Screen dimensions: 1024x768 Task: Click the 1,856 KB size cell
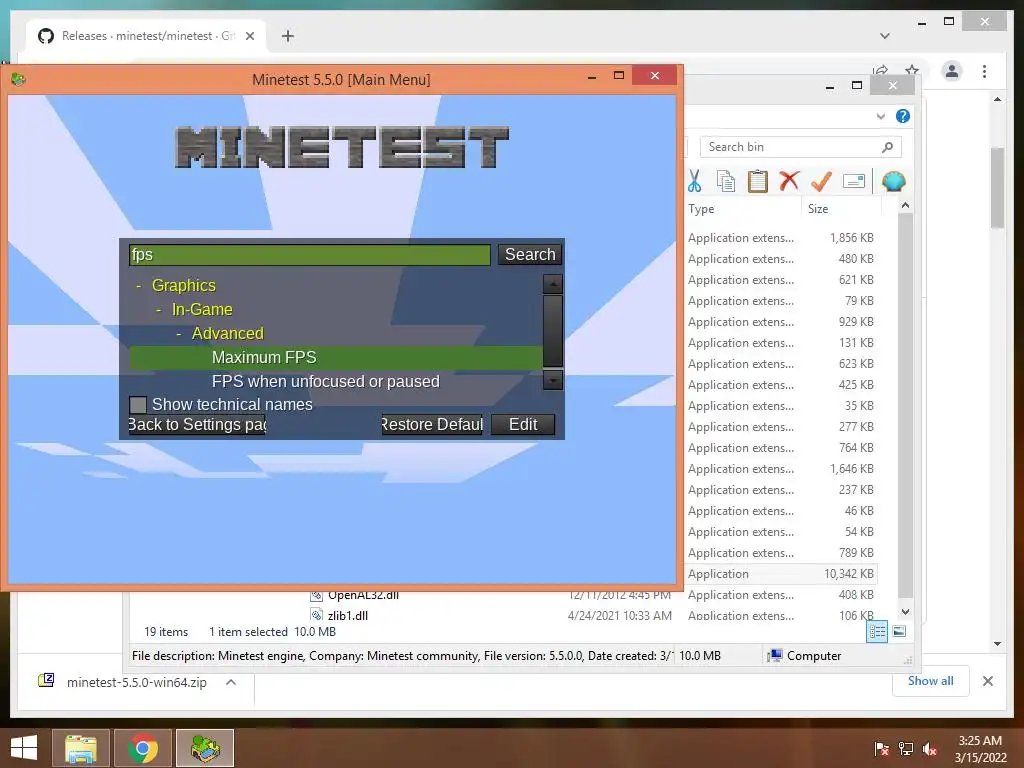[x=852, y=238]
